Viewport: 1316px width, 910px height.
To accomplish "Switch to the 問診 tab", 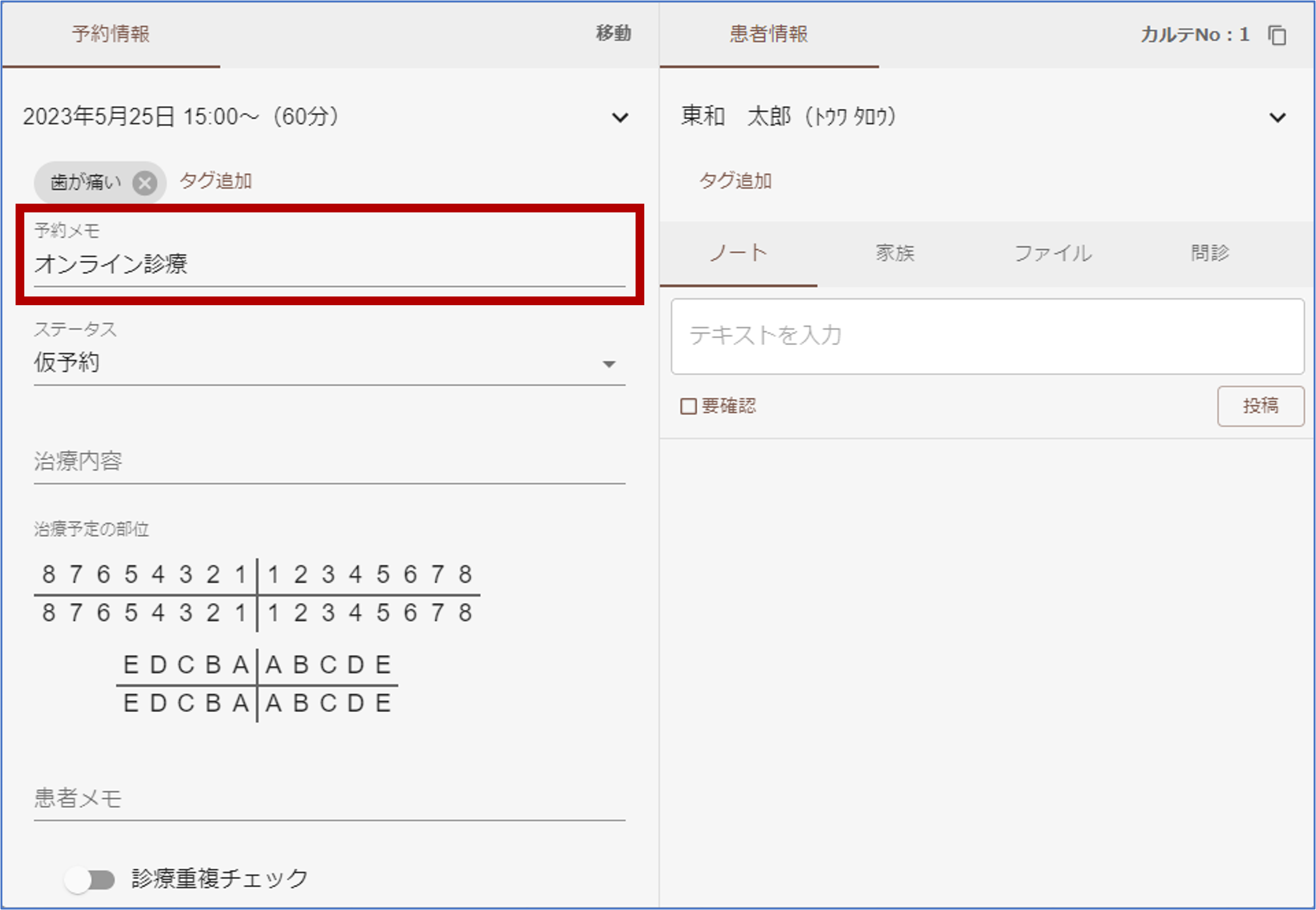I will 1209,254.
